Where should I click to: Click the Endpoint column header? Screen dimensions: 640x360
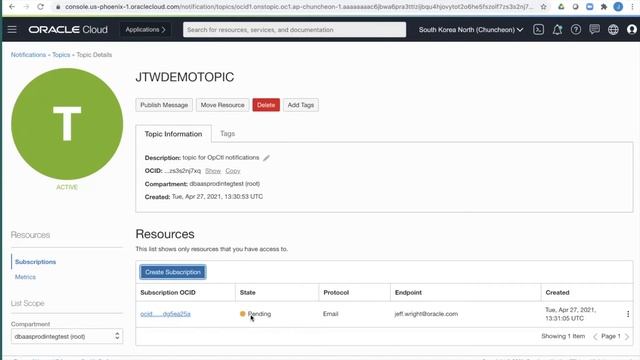coord(408,293)
